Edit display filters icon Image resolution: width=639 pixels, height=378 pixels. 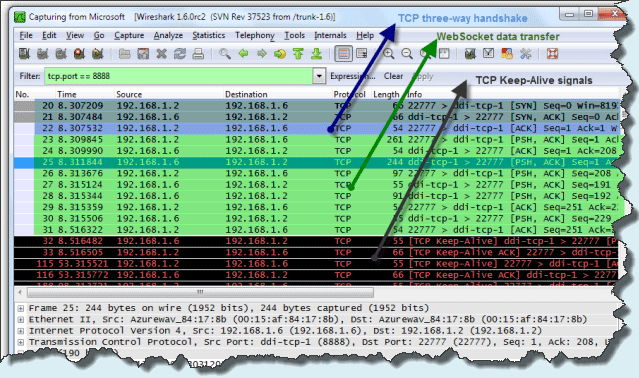point(489,54)
